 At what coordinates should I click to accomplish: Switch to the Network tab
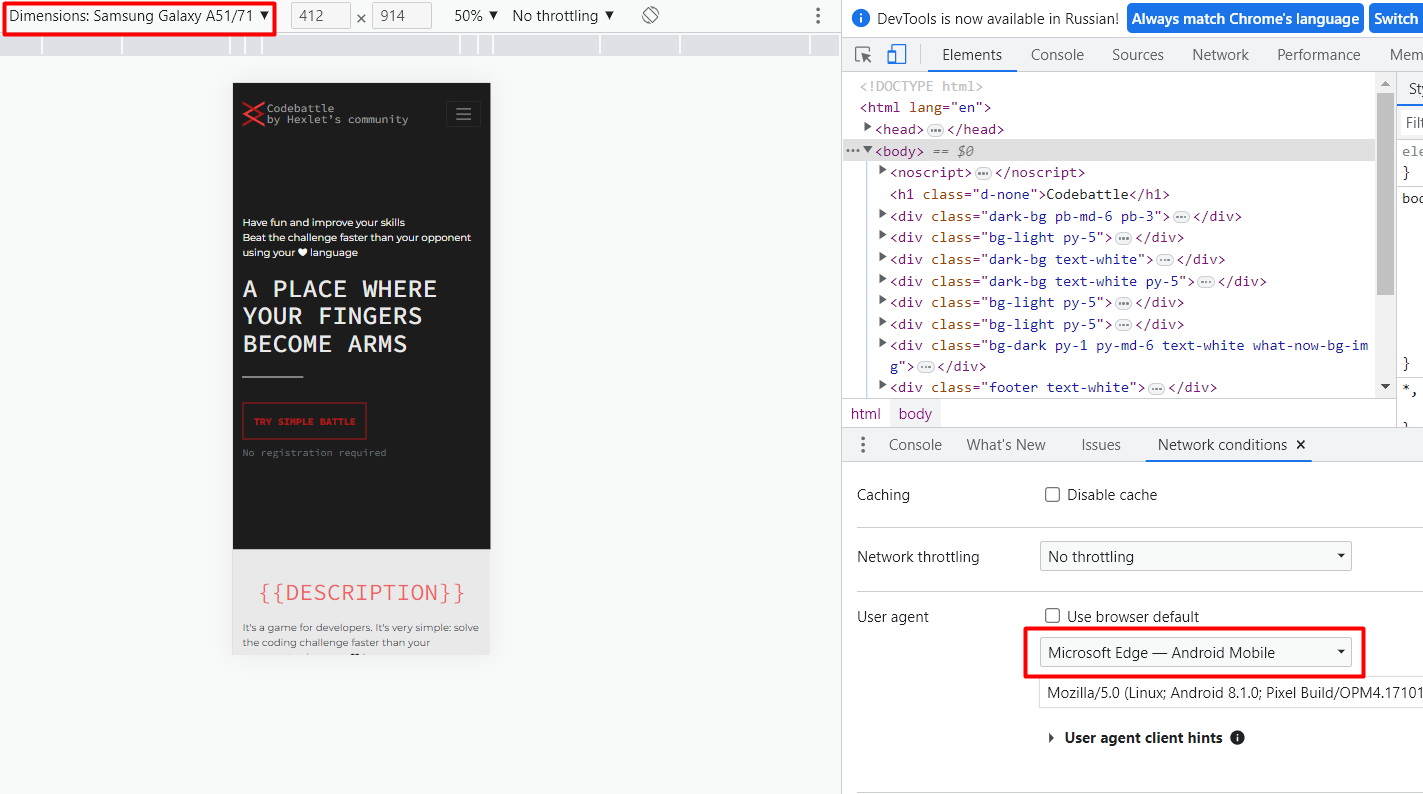[1220, 55]
